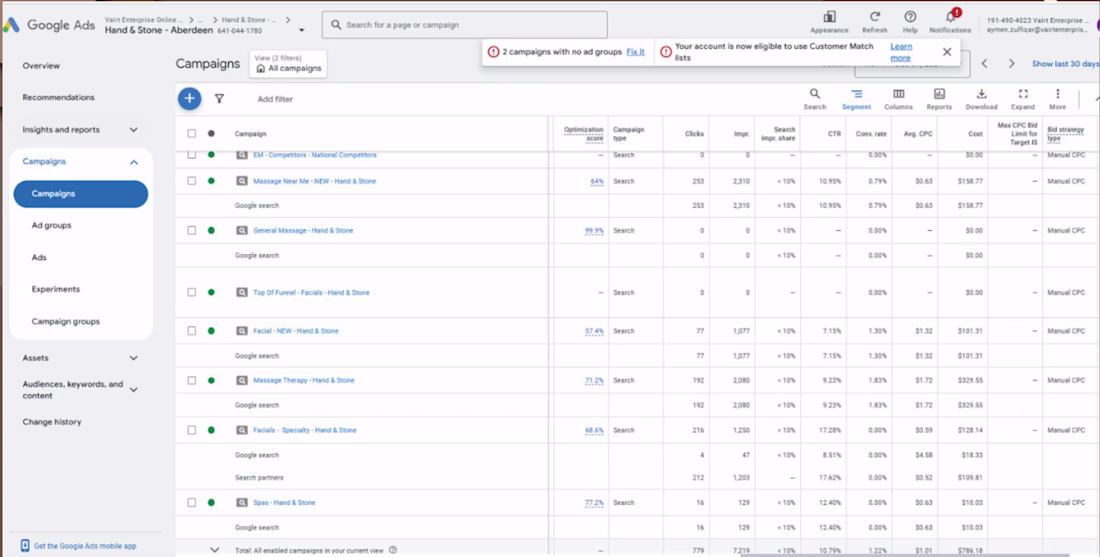The image size is (1100, 557).
Task: Click status dot for Spas campaign
Action: [x=211, y=503]
